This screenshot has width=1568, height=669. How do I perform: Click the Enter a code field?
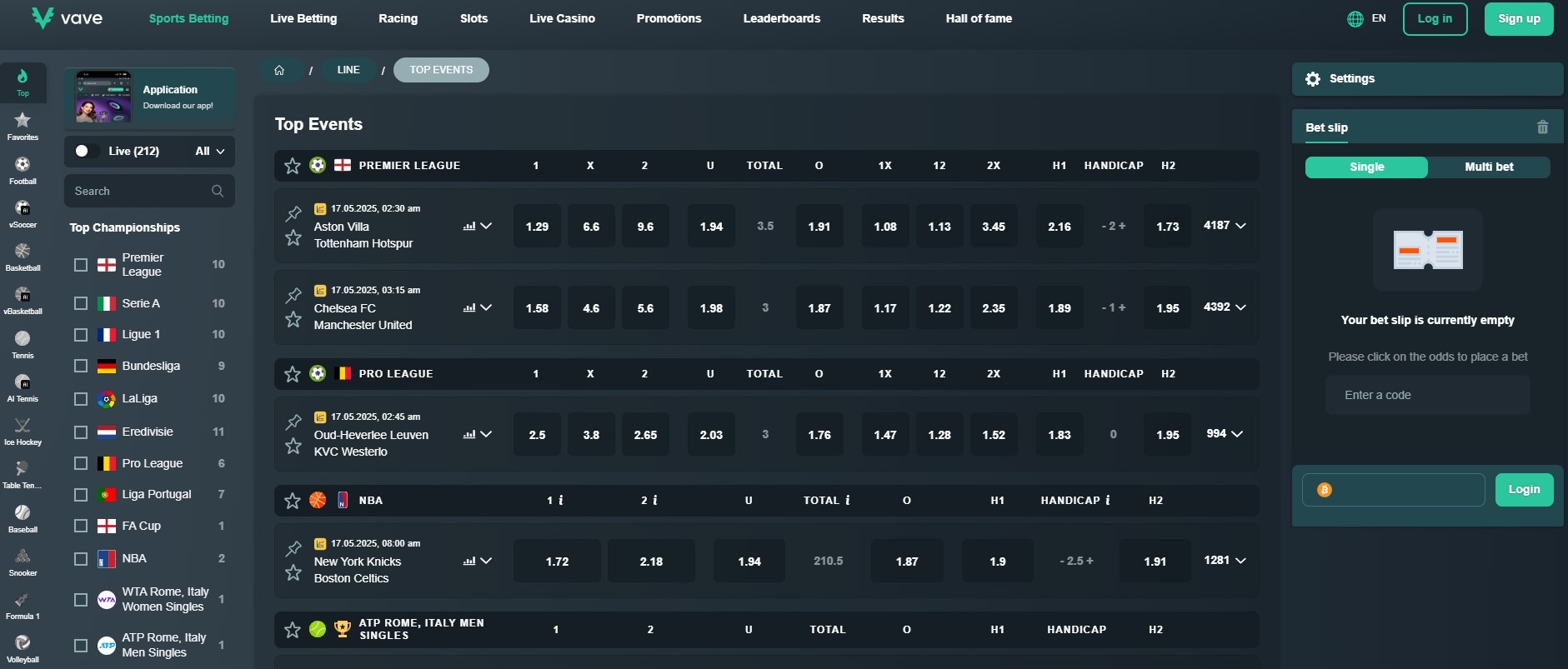tap(1427, 395)
